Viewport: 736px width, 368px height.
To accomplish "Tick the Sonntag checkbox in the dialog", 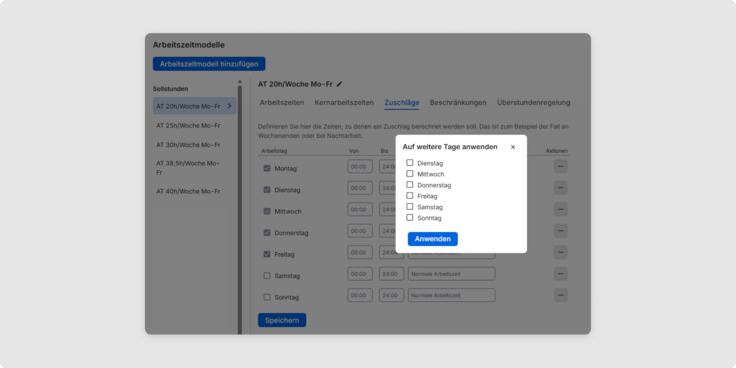I will click(410, 218).
